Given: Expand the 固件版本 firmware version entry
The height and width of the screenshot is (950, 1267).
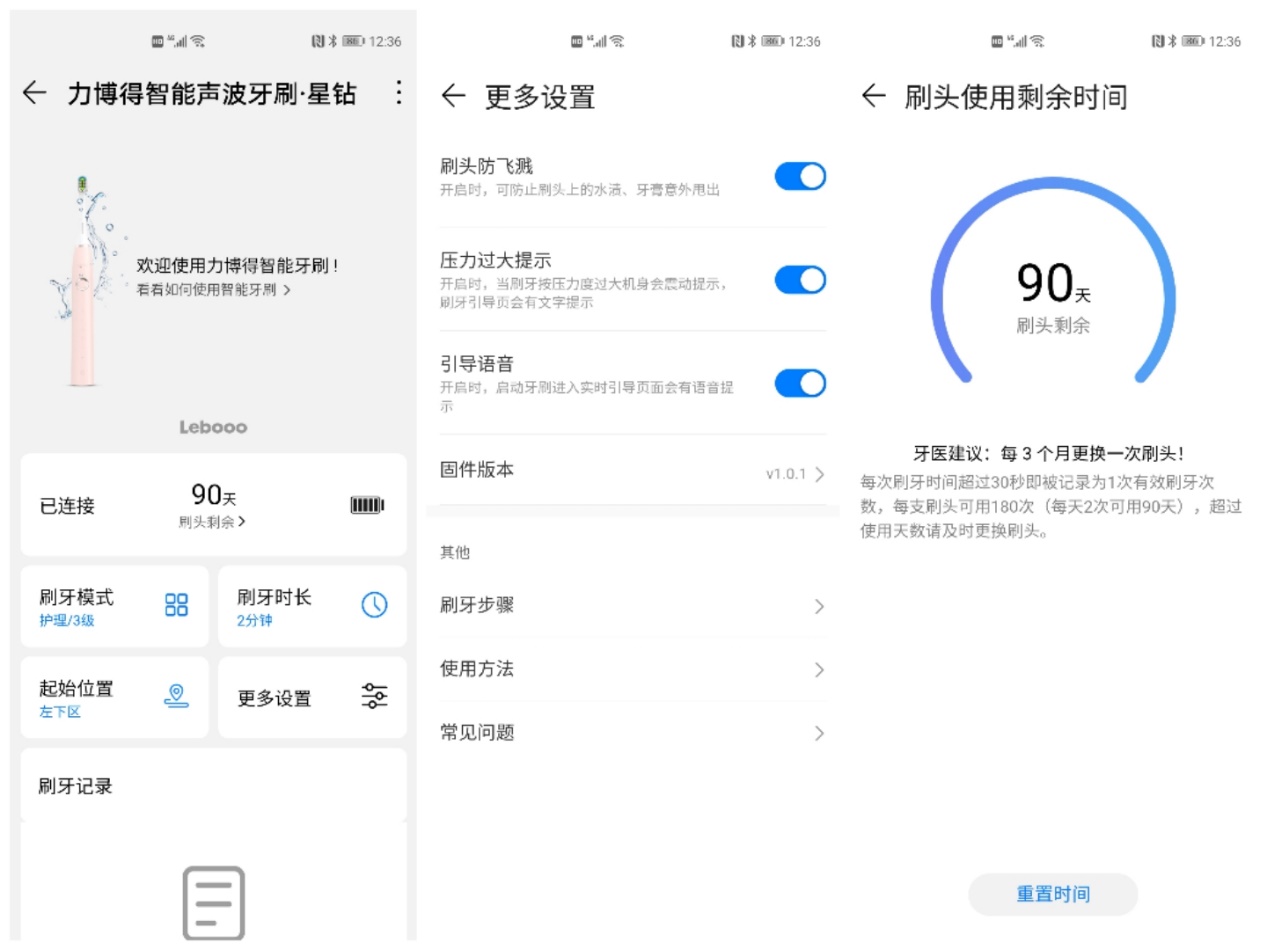Looking at the screenshot, I should pos(632,470).
